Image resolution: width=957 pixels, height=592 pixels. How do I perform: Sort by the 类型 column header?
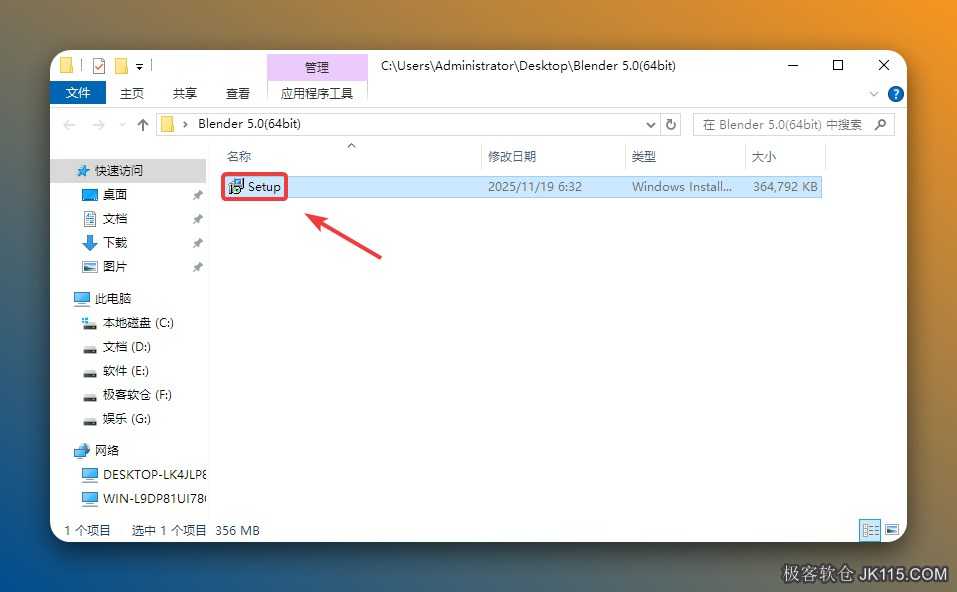pyautogui.click(x=643, y=156)
